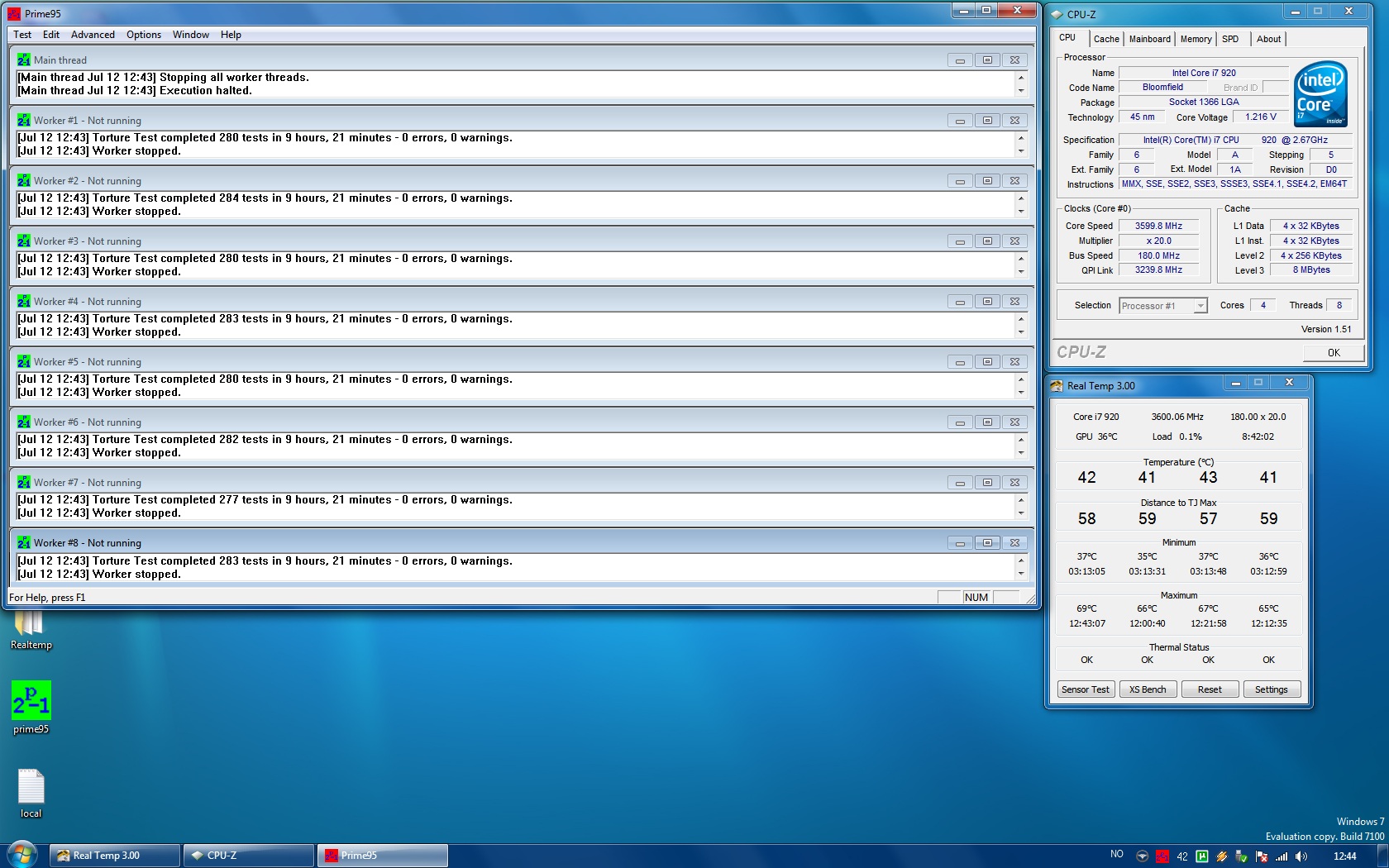
Task: Click the maximum temperature 69°C in Real Temp
Action: pos(1086,608)
